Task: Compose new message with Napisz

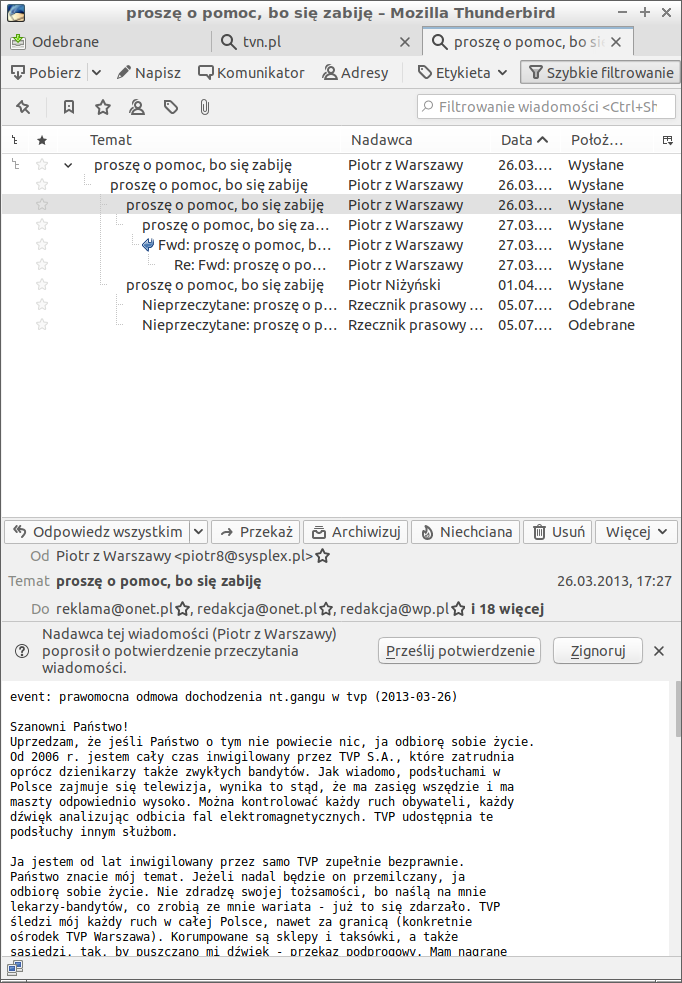Action: coord(149,73)
